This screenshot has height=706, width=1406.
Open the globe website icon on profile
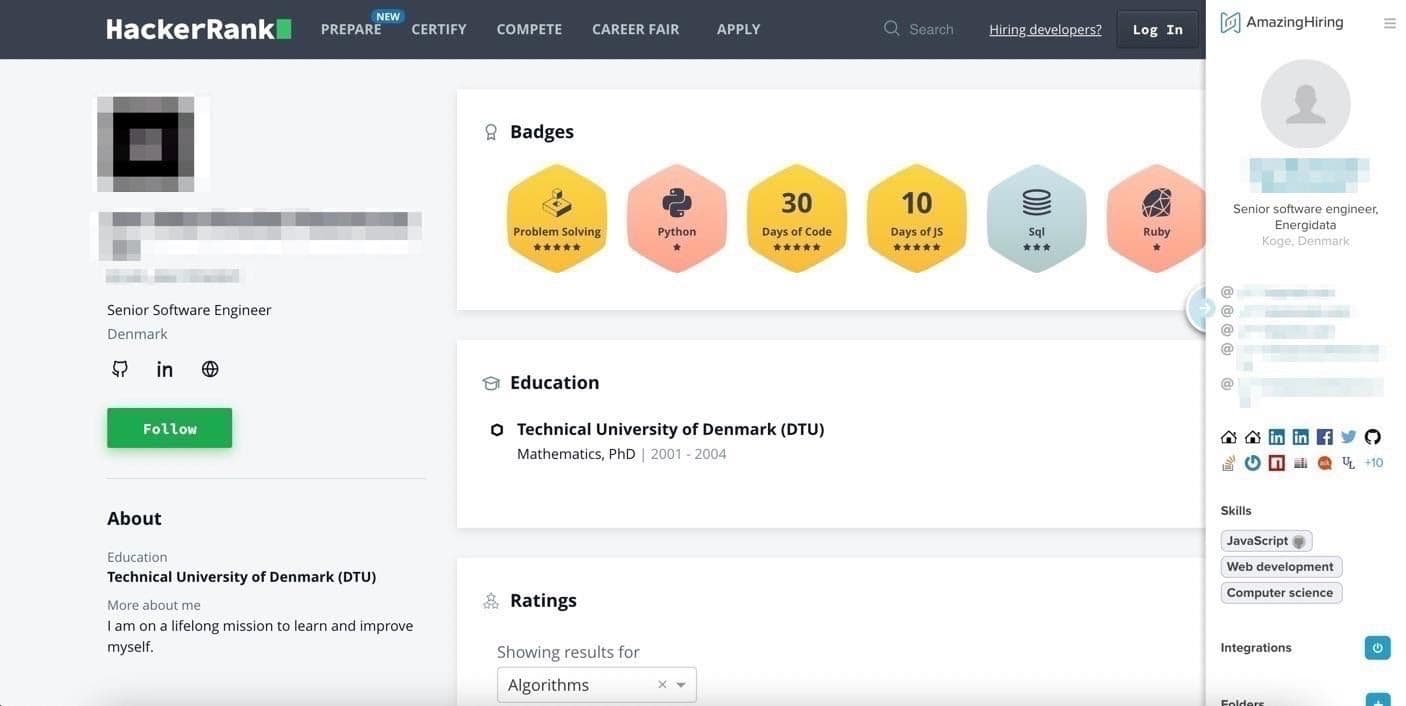point(210,369)
